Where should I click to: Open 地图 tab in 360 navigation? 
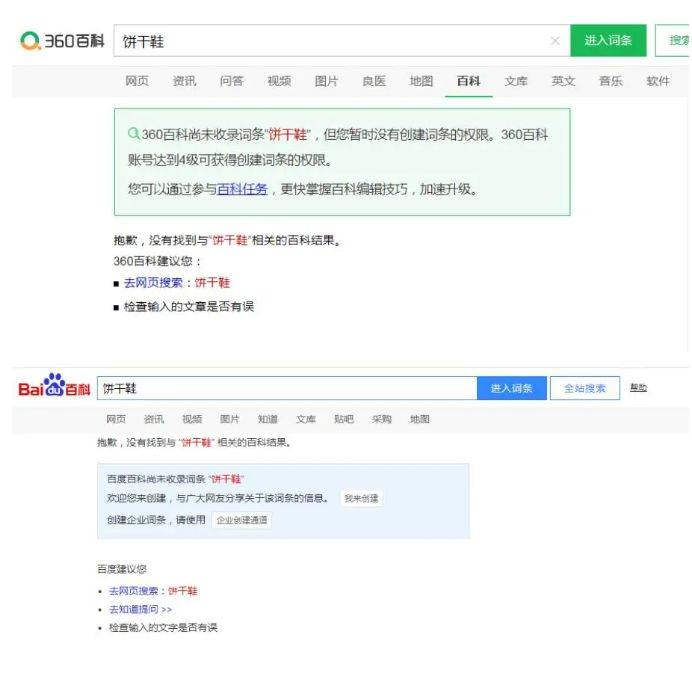(421, 81)
